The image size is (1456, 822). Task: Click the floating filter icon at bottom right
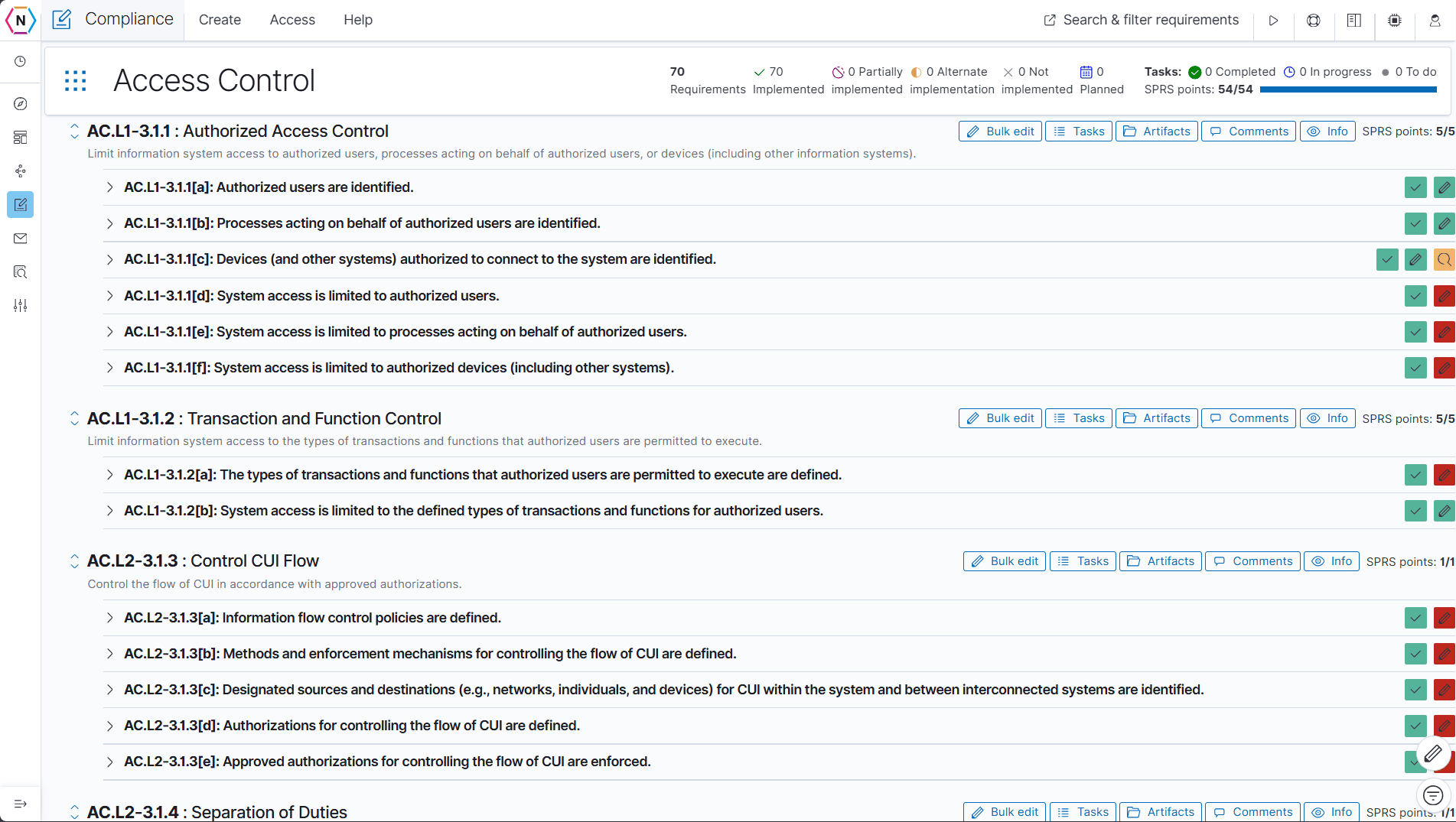point(1433,796)
